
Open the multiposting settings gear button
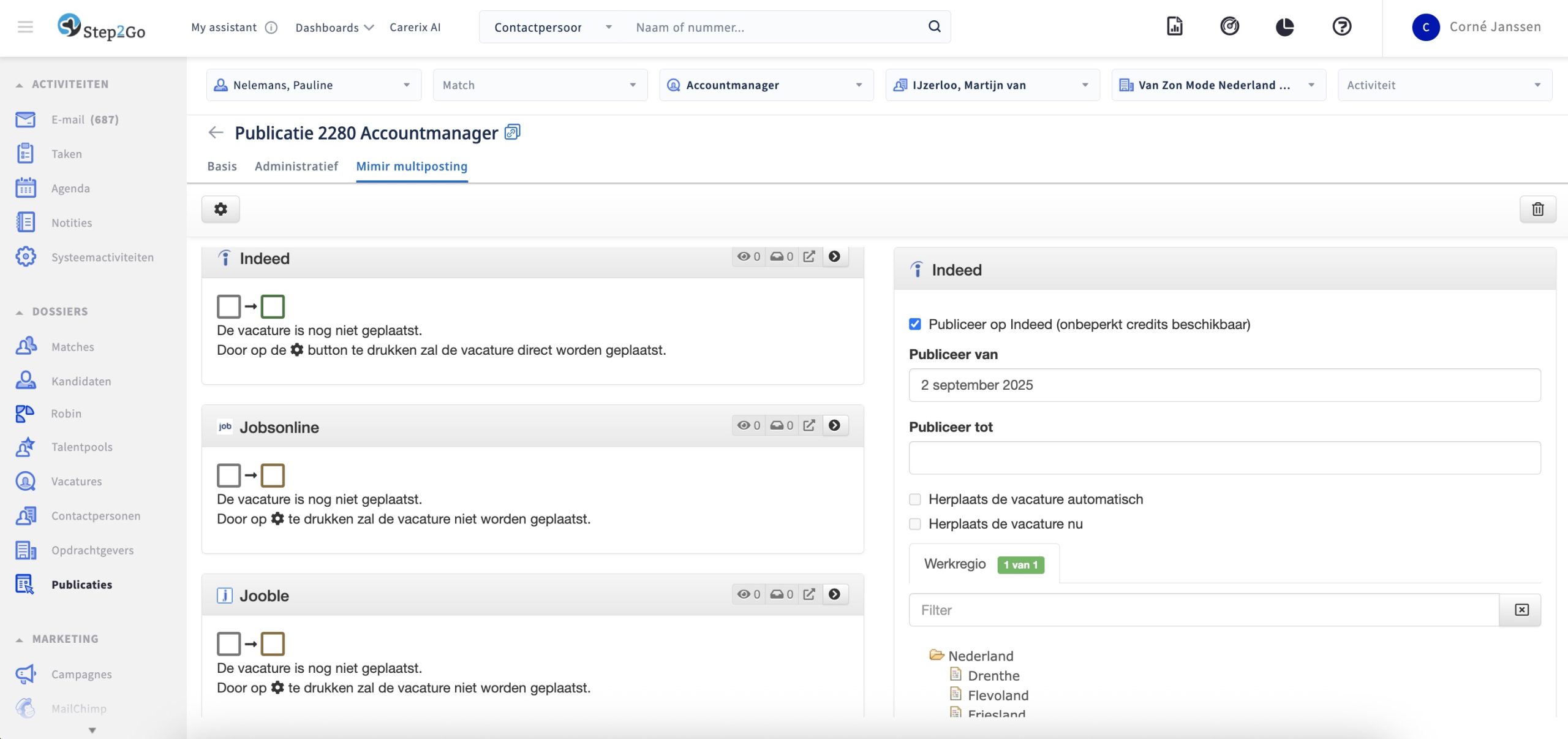coord(221,210)
